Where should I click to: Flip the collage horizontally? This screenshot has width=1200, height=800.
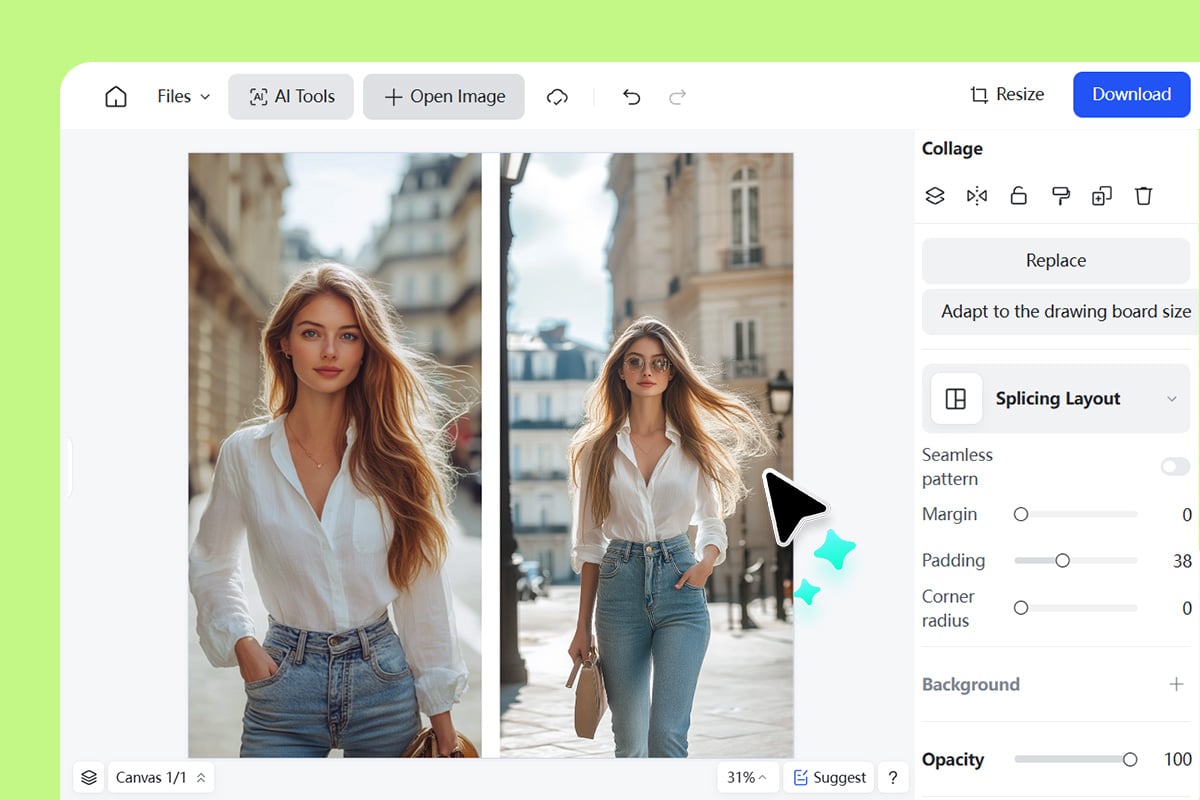pos(977,196)
